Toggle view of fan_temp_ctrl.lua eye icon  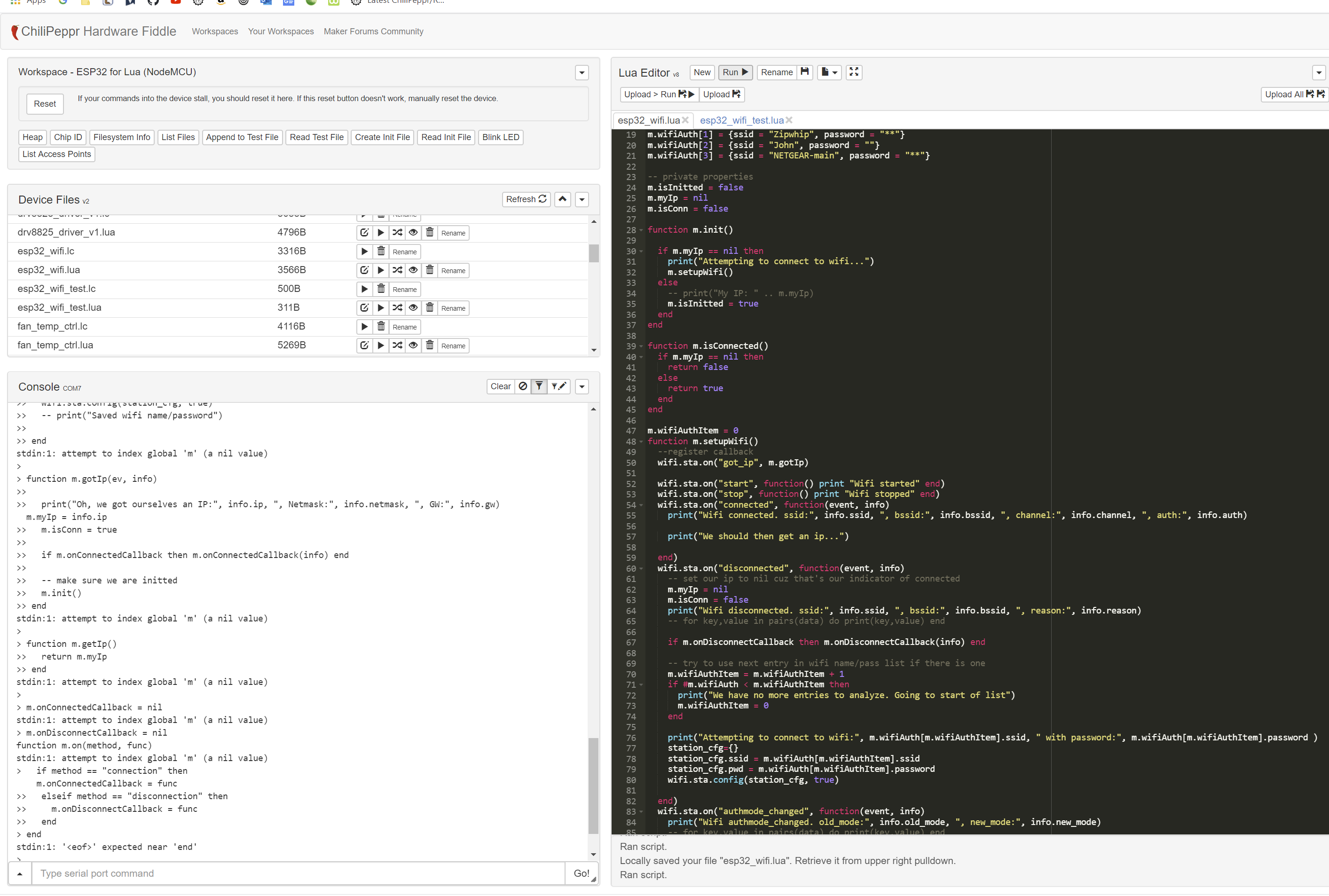[413, 346]
